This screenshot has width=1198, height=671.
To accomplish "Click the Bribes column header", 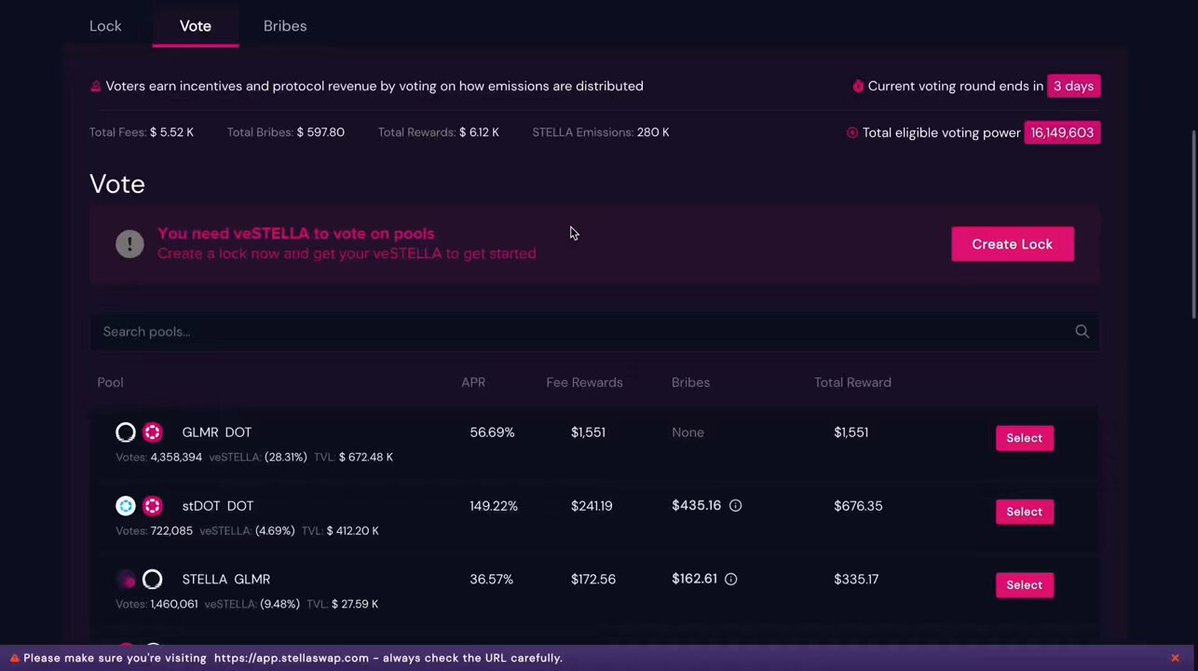I will coord(691,382).
